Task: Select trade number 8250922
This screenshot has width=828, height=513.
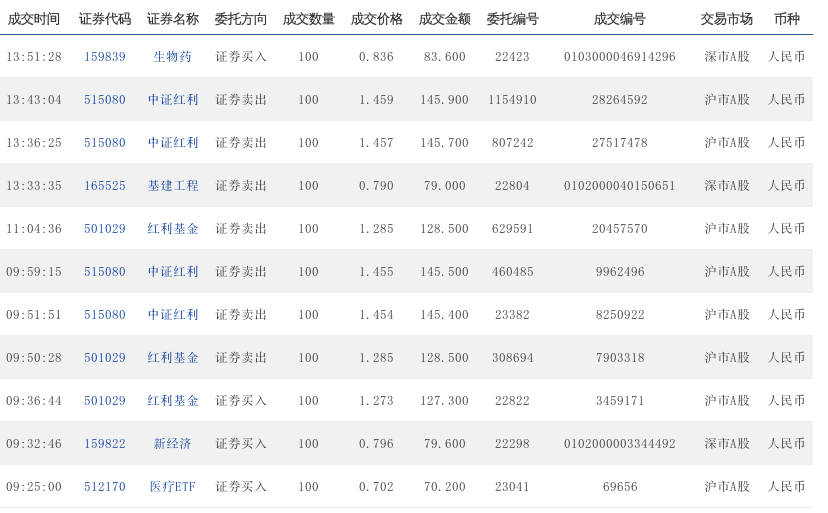Action: pyautogui.click(x=620, y=315)
